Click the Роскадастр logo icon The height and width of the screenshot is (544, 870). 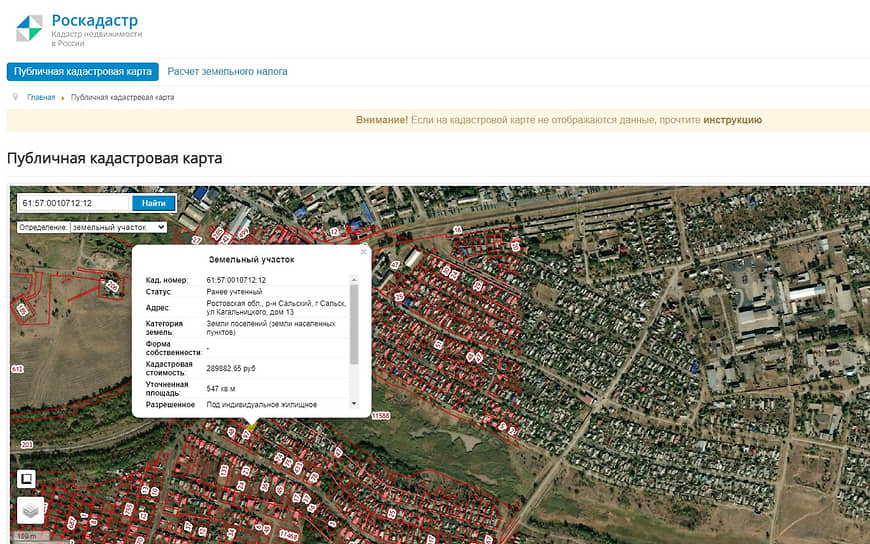point(29,28)
